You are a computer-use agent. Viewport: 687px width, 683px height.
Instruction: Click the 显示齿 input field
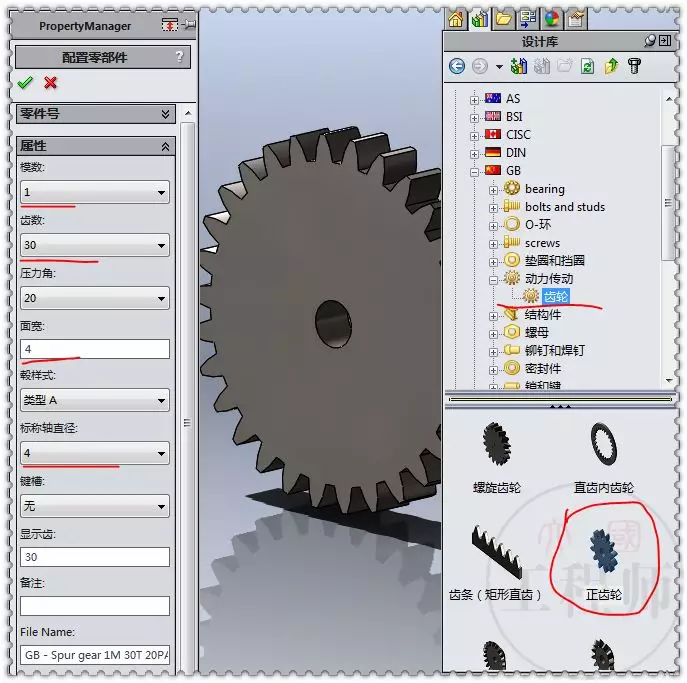point(95,557)
